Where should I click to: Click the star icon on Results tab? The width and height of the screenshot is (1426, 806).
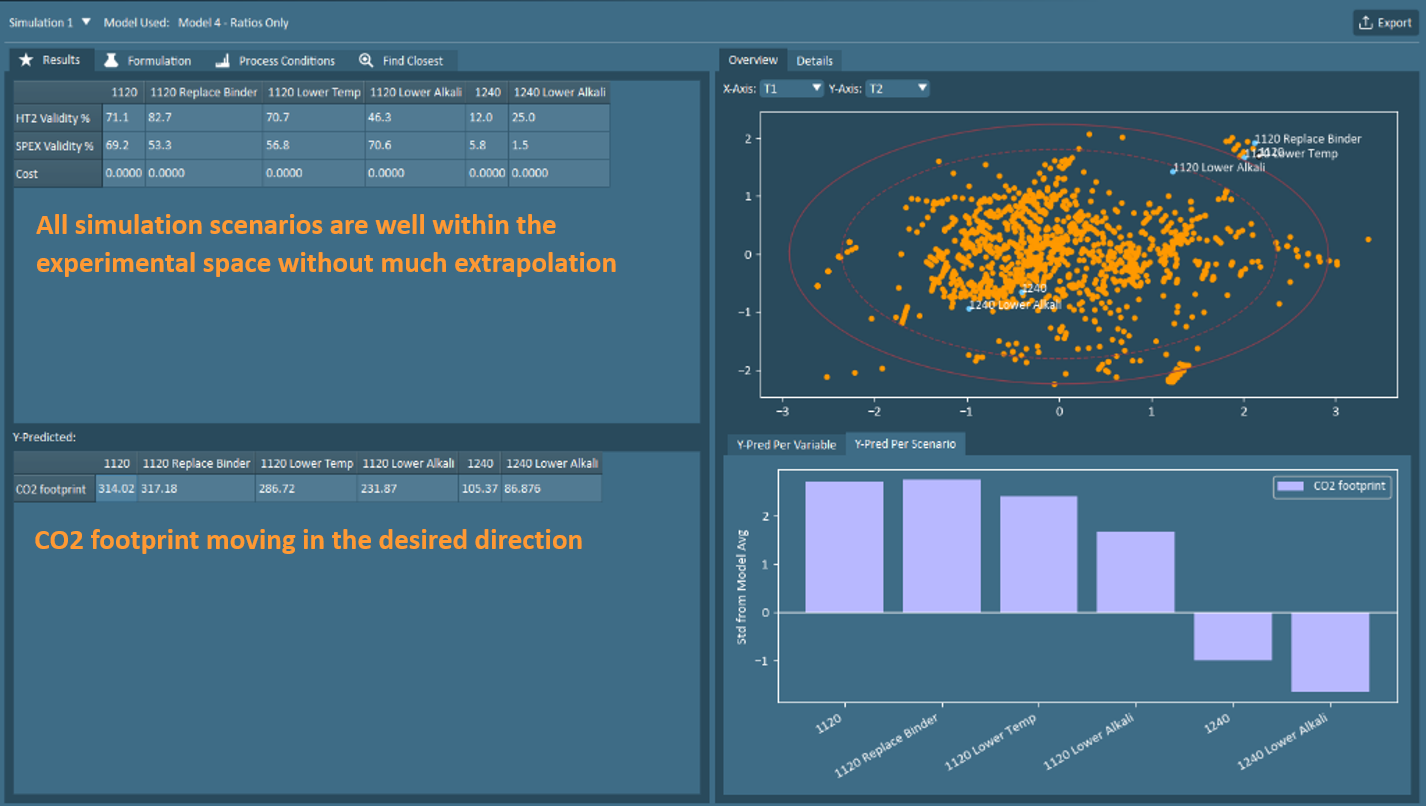[27, 60]
